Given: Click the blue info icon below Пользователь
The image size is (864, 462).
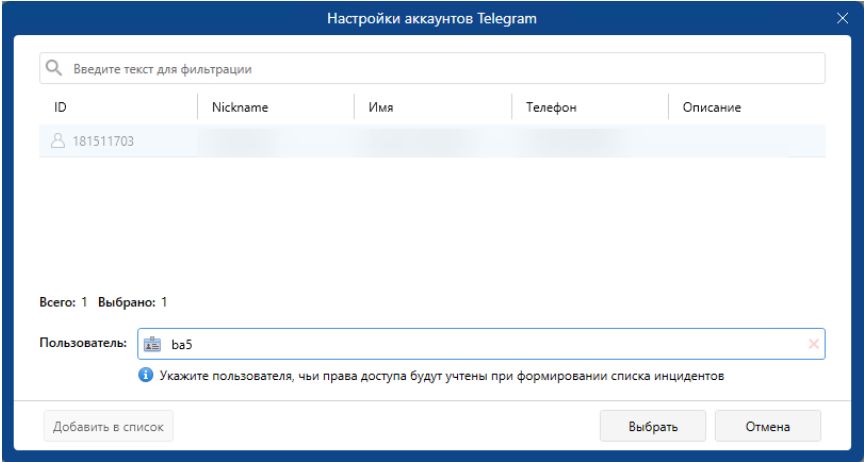Looking at the screenshot, I should (145, 376).
